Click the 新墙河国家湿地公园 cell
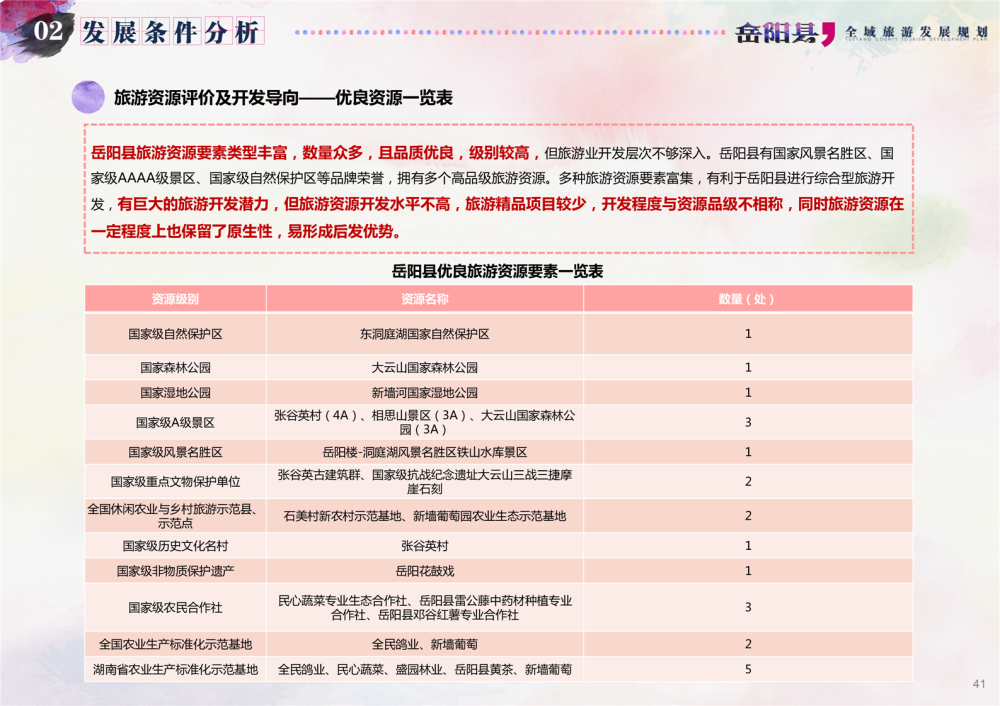1000x706 pixels. (424, 393)
